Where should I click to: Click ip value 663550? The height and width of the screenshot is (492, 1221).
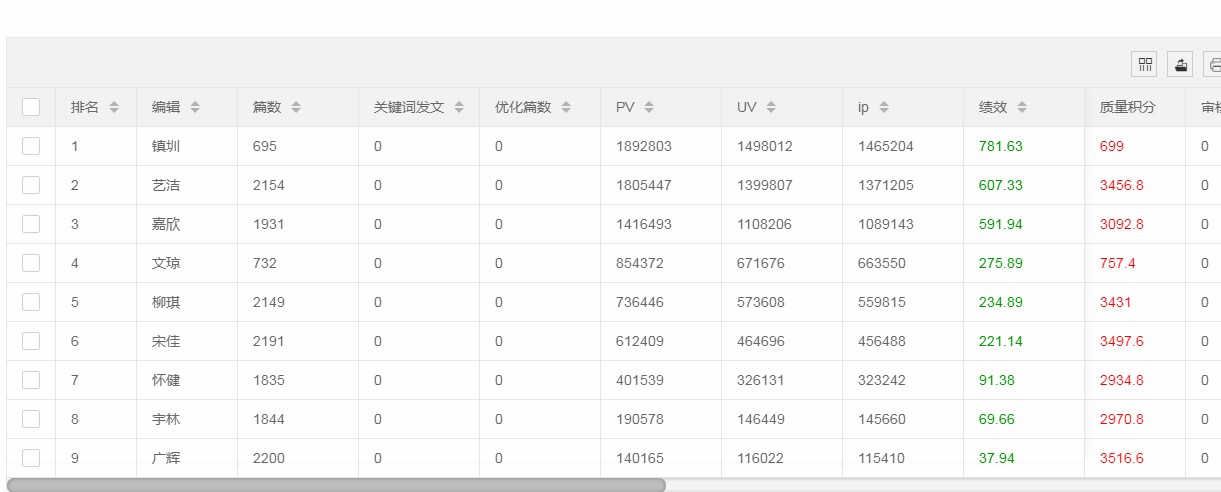(882, 263)
